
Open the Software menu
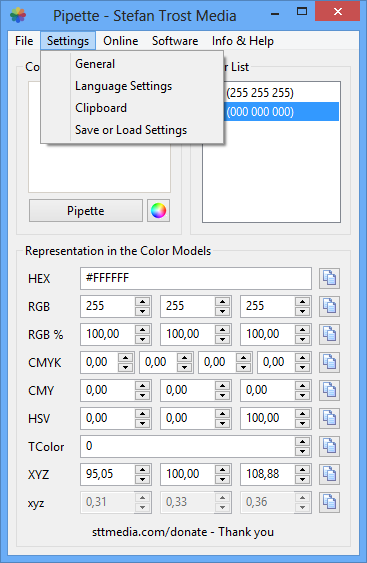(x=175, y=41)
